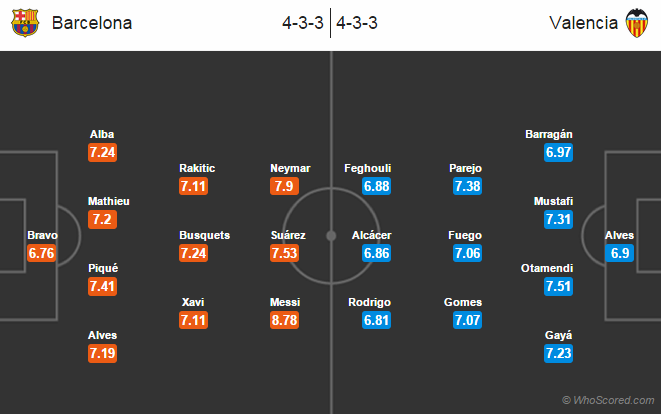Click the Barcelona club crest icon
This screenshot has width=661, height=414.
point(25,23)
